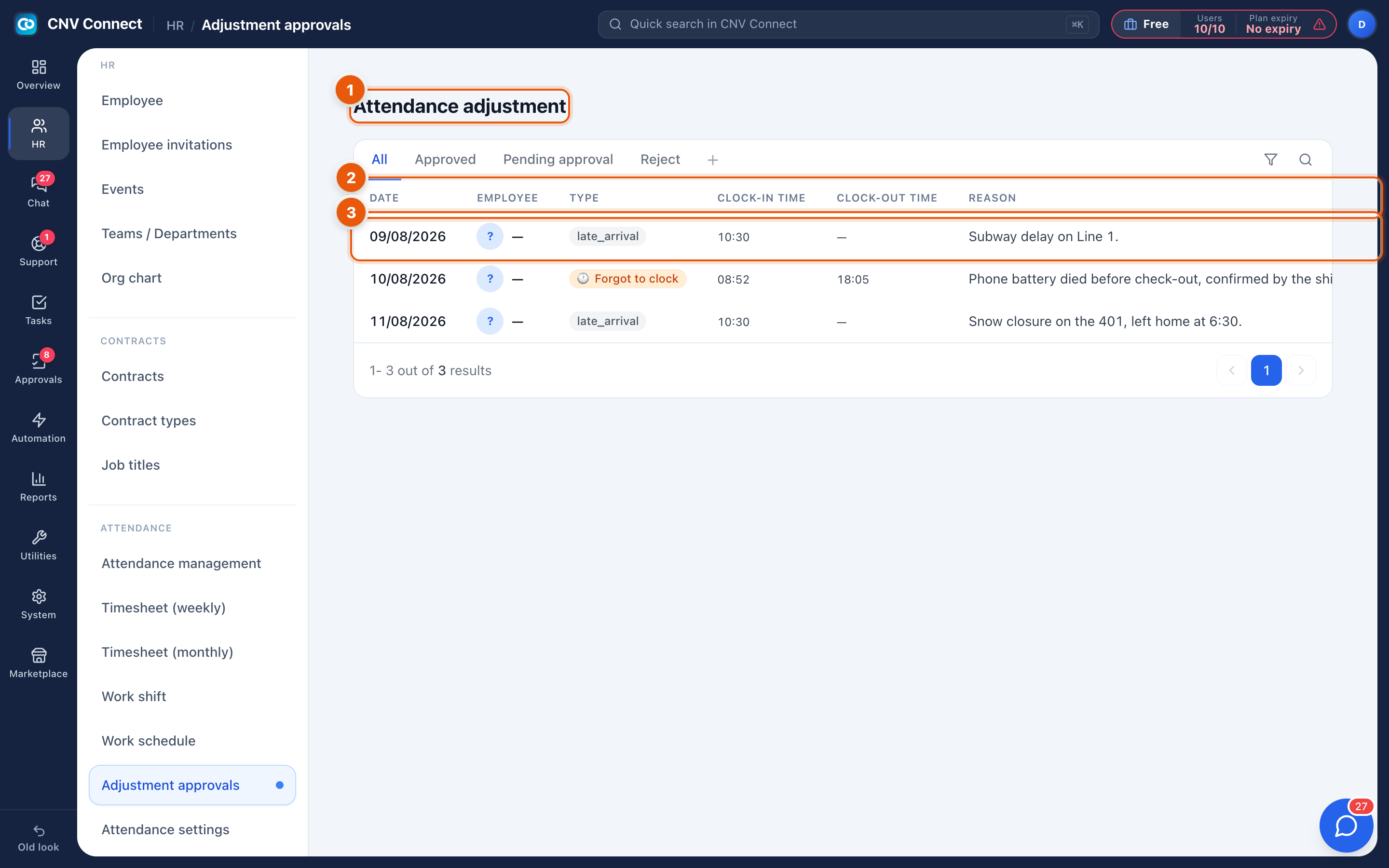Image resolution: width=1389 pixels, height=868 pixels.
Task: Add a new view with plus icon
Action: click(x=713, y=160)
